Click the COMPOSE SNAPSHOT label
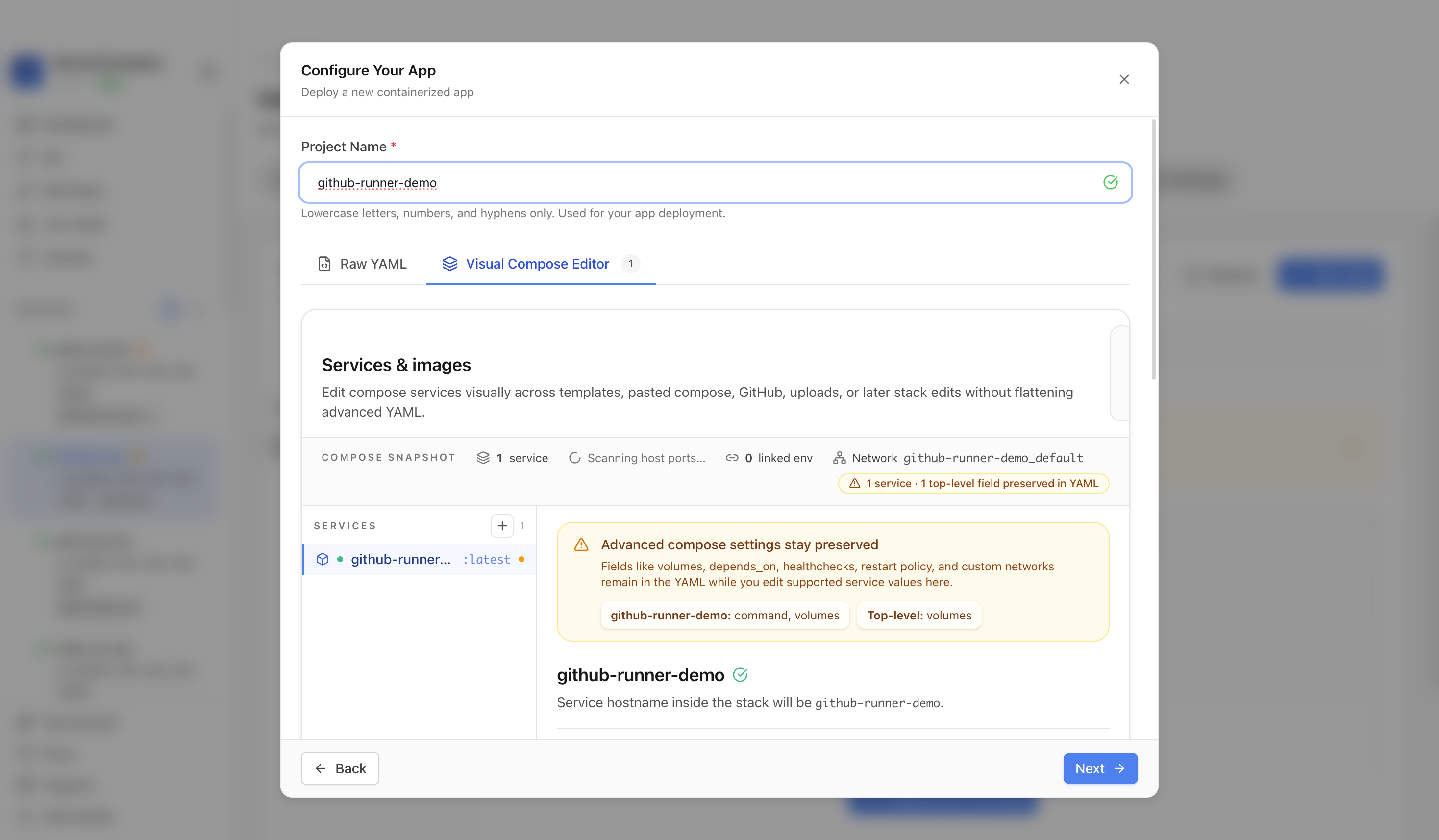Viewport: 1439px width, 840px height. 388,457
